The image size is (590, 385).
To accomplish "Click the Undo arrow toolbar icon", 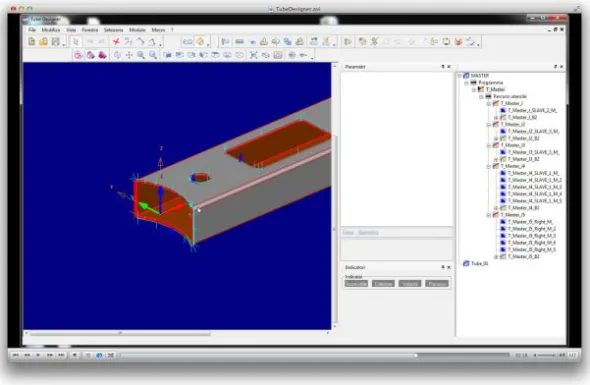I will (x=90, y=41).
